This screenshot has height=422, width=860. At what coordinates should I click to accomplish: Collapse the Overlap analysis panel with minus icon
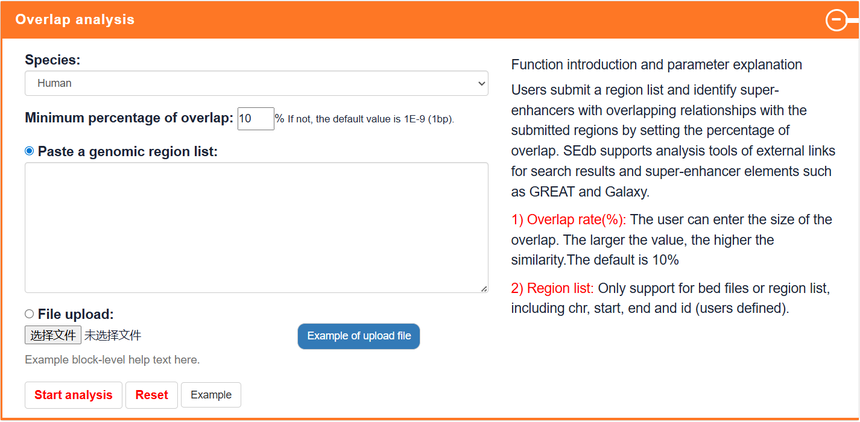tap(836, 20)
